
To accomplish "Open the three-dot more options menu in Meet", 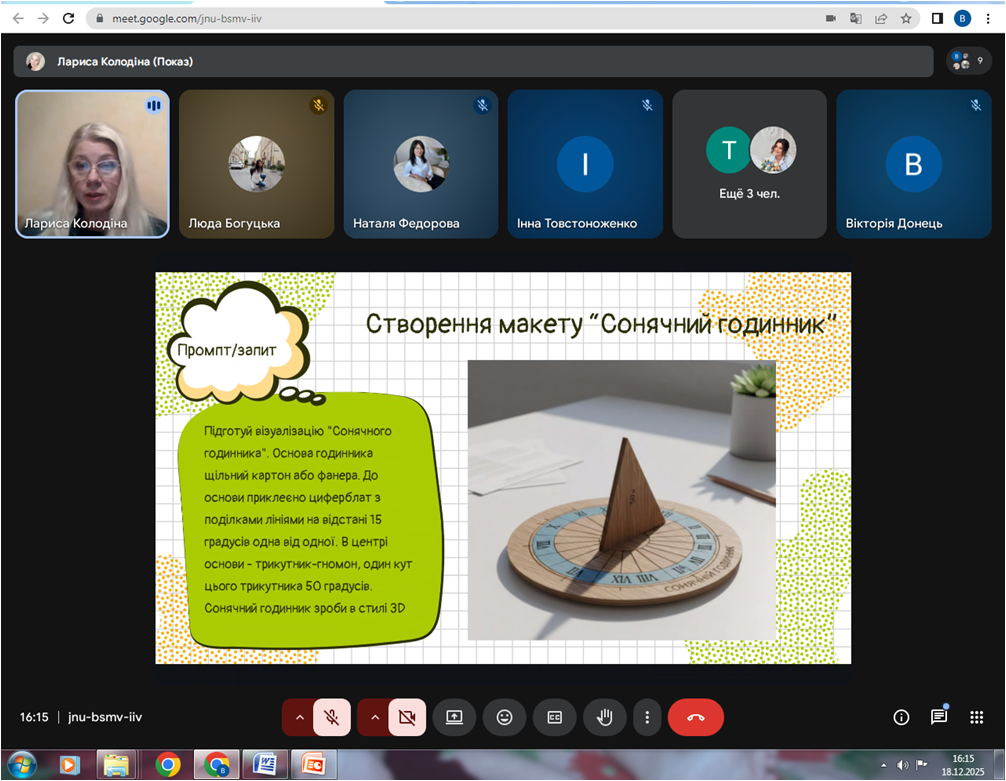I will click(x=647, y=717).
